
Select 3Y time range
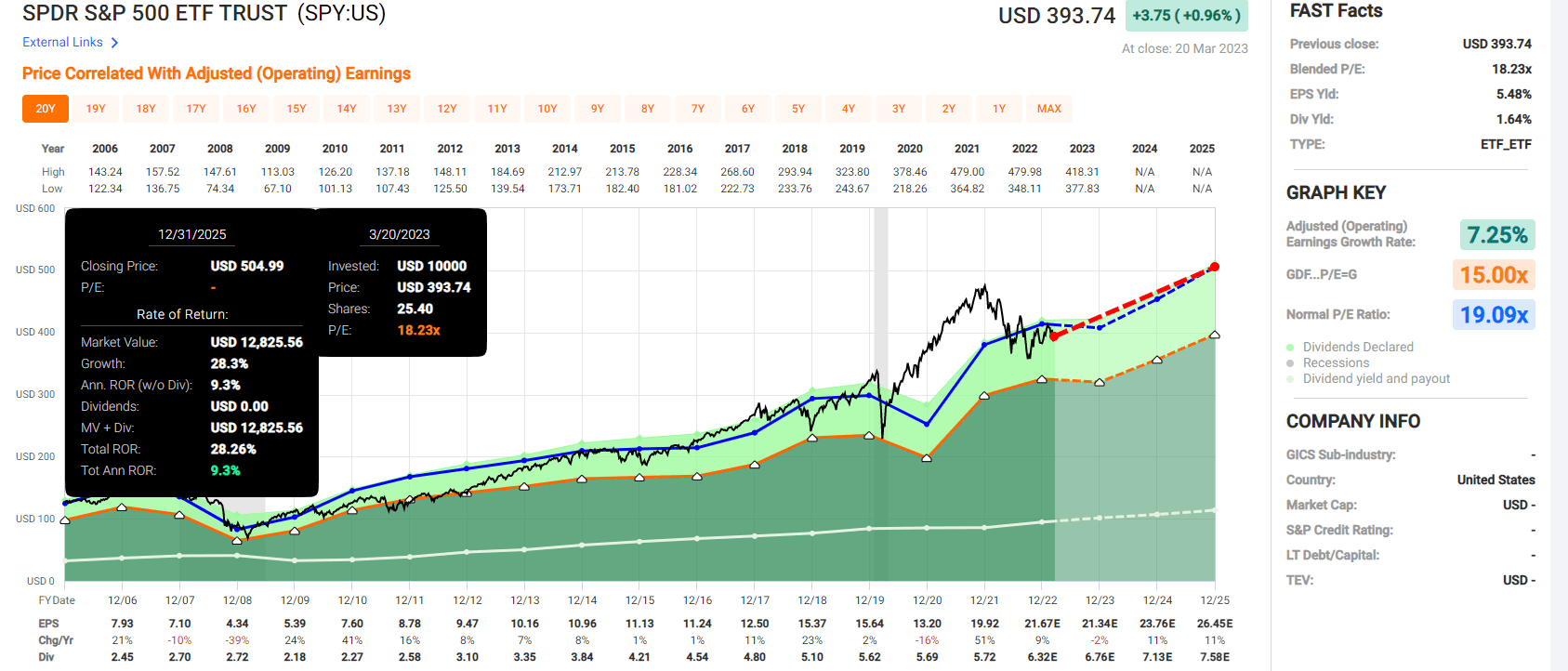point(899,109)
